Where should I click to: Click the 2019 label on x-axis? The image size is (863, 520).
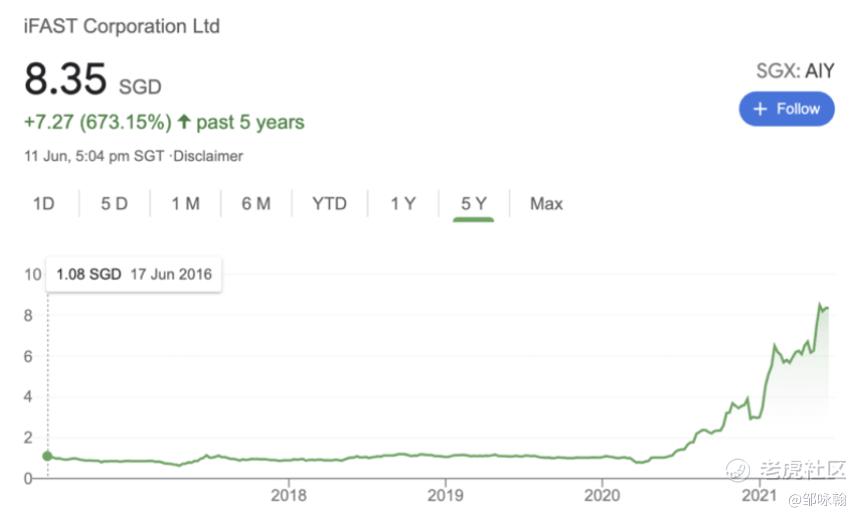(x=445, y=495)
